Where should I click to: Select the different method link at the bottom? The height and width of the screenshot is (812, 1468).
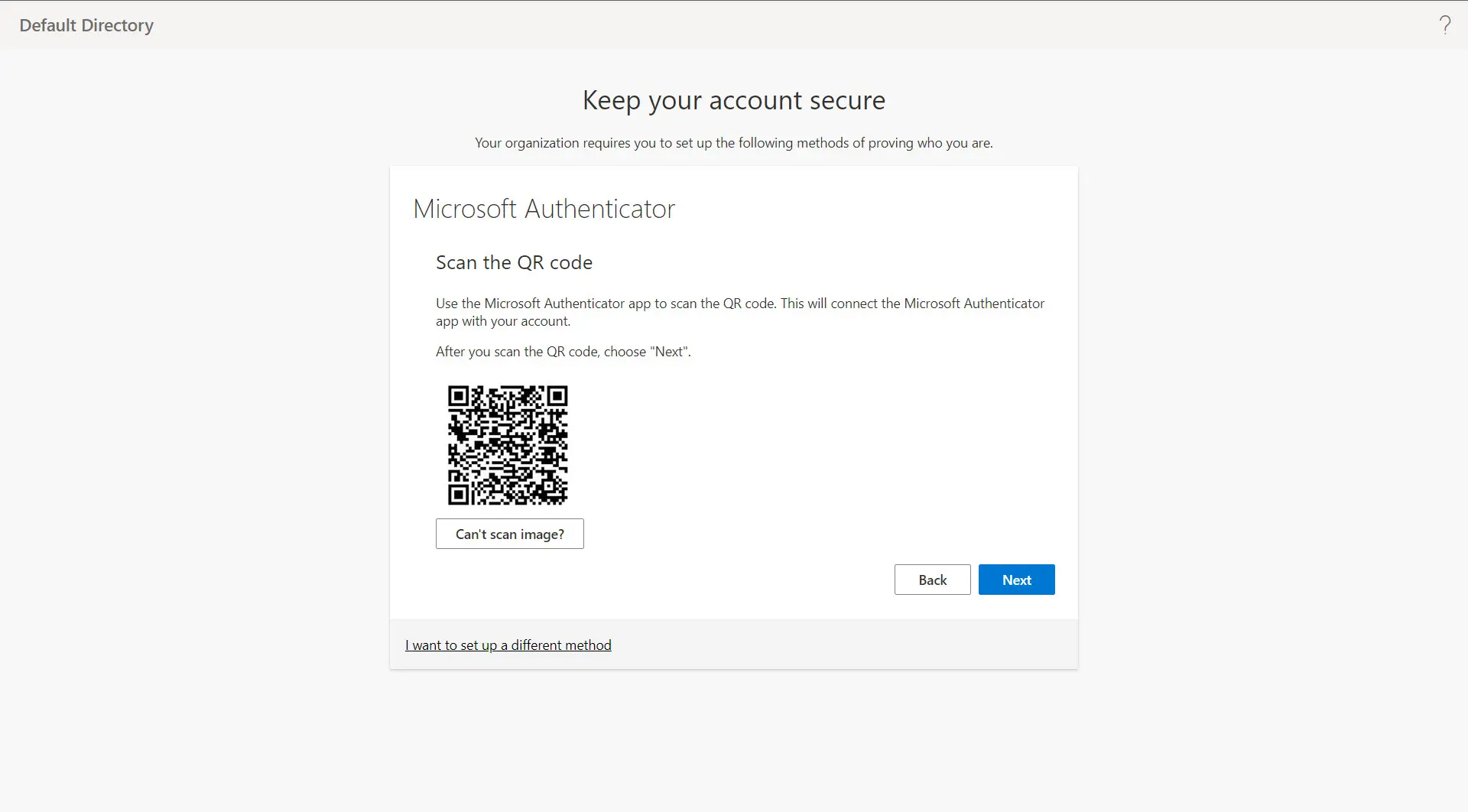508,645
